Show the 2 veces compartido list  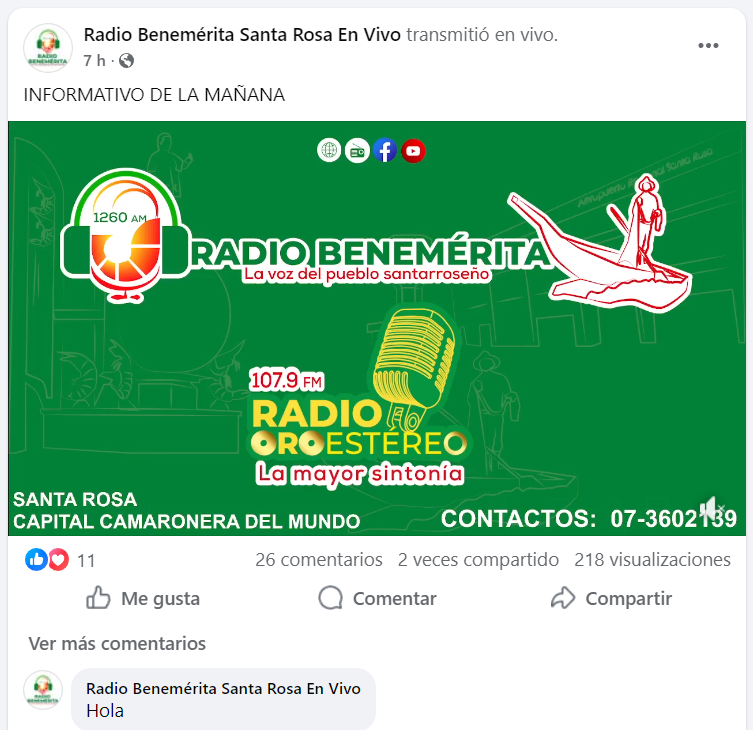click(x=478, y=560)
